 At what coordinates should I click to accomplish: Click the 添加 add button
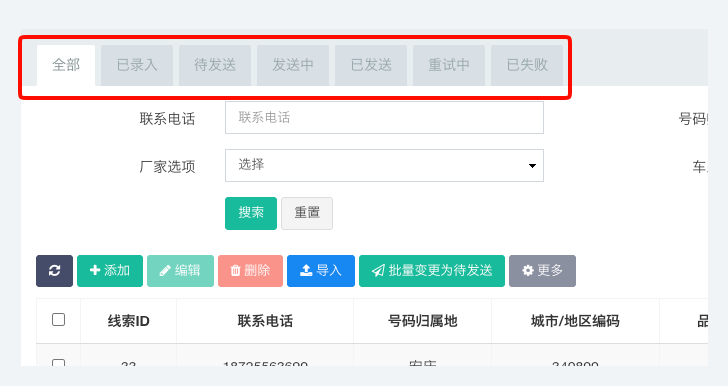pos(110,271)
